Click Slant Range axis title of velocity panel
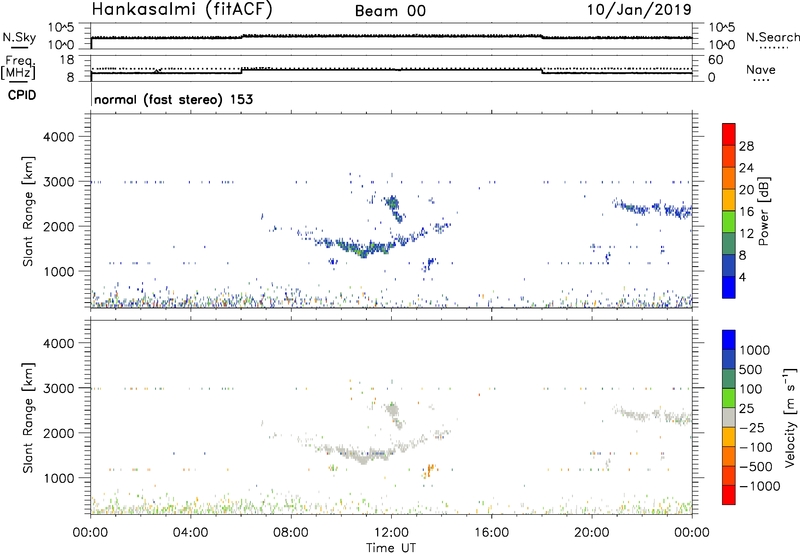 (28, 418)
